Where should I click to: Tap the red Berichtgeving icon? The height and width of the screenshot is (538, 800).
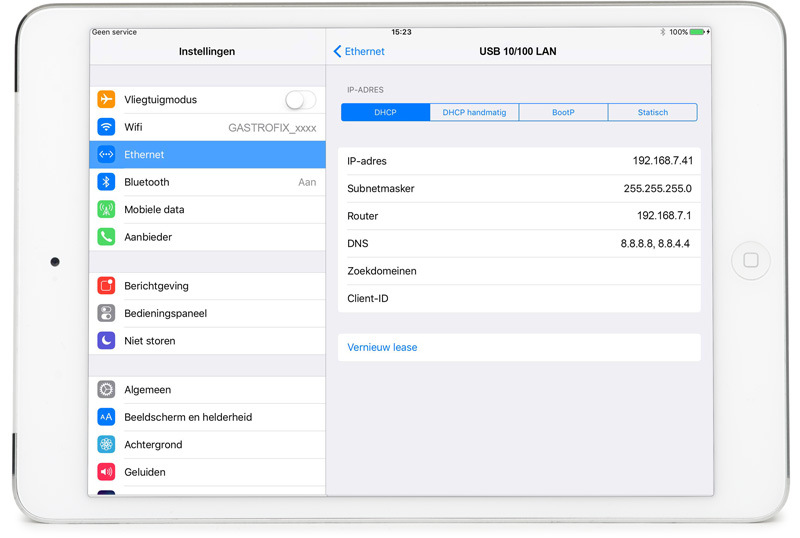tap(106, 286)
